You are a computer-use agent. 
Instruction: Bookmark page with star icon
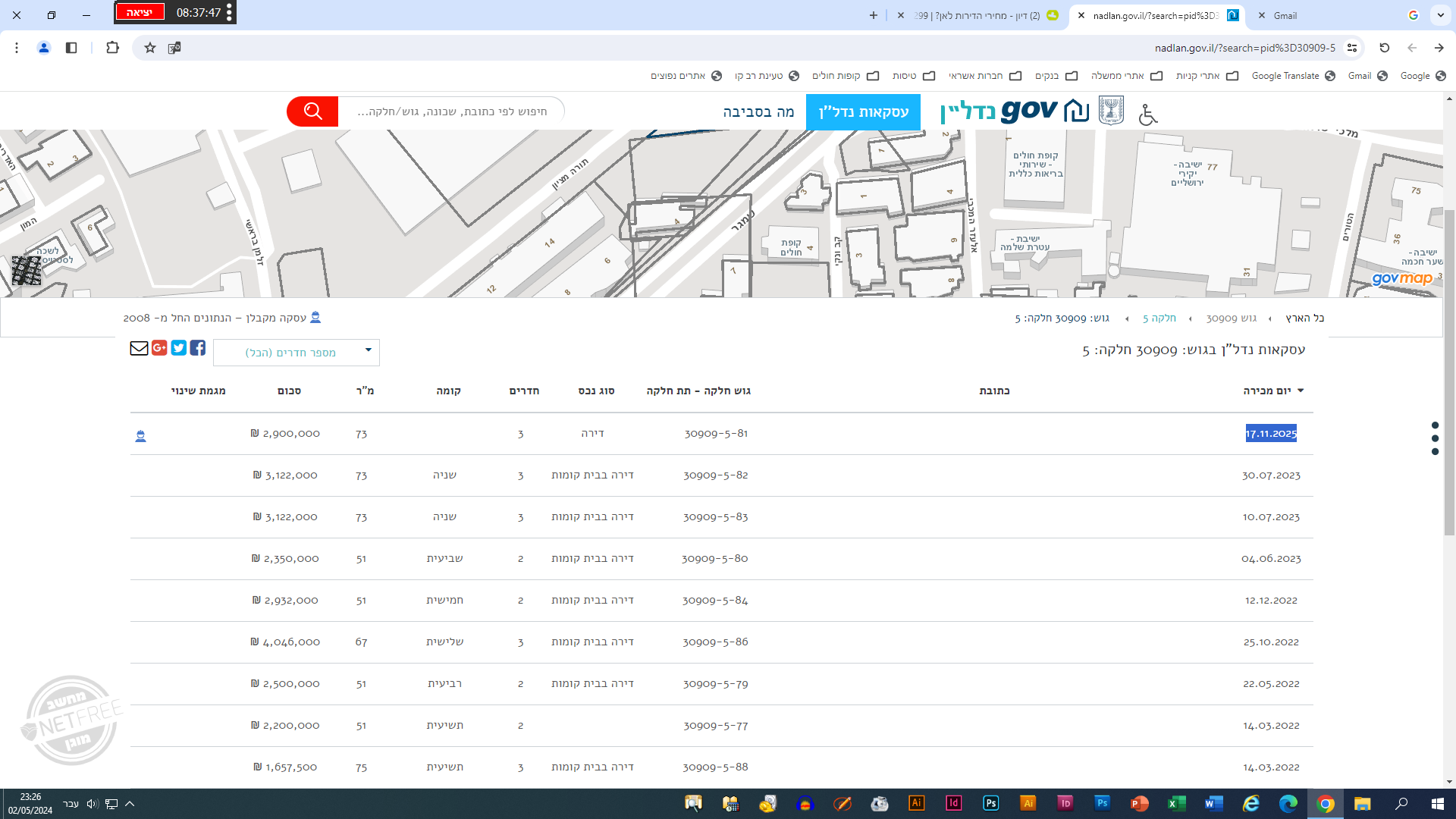tap(150, 48)
